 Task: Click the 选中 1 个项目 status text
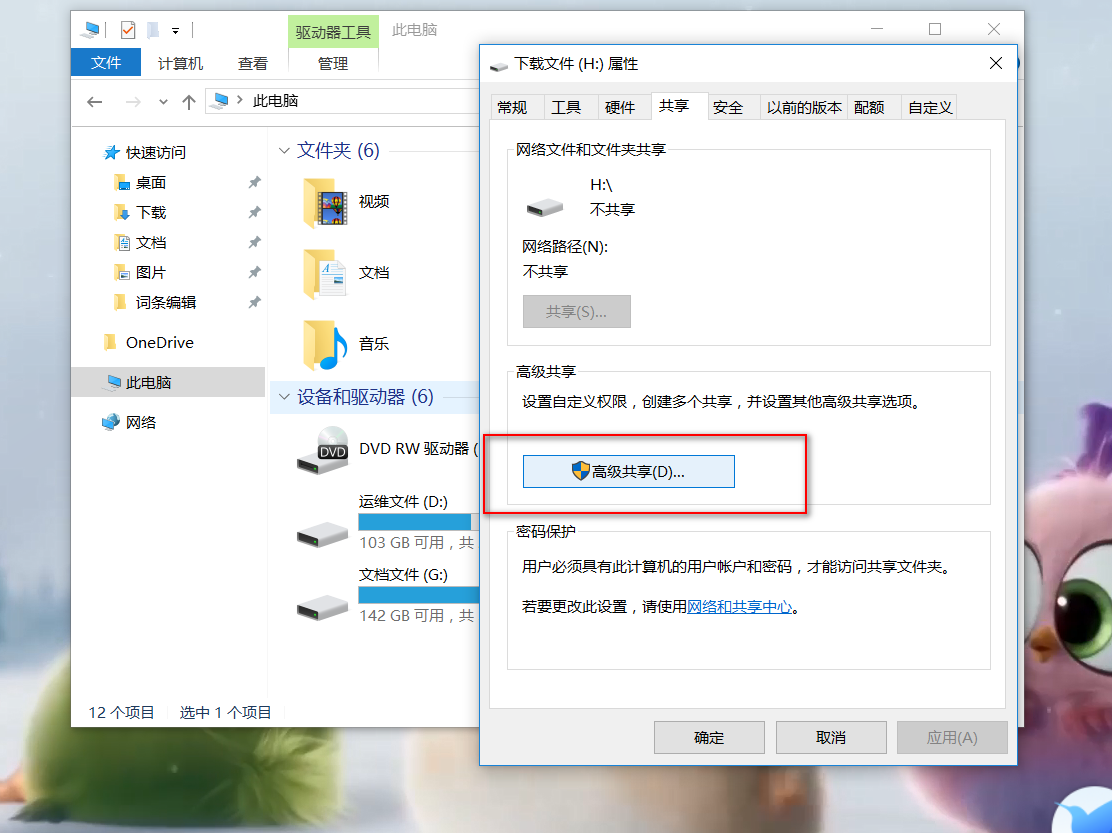point(226,712)
